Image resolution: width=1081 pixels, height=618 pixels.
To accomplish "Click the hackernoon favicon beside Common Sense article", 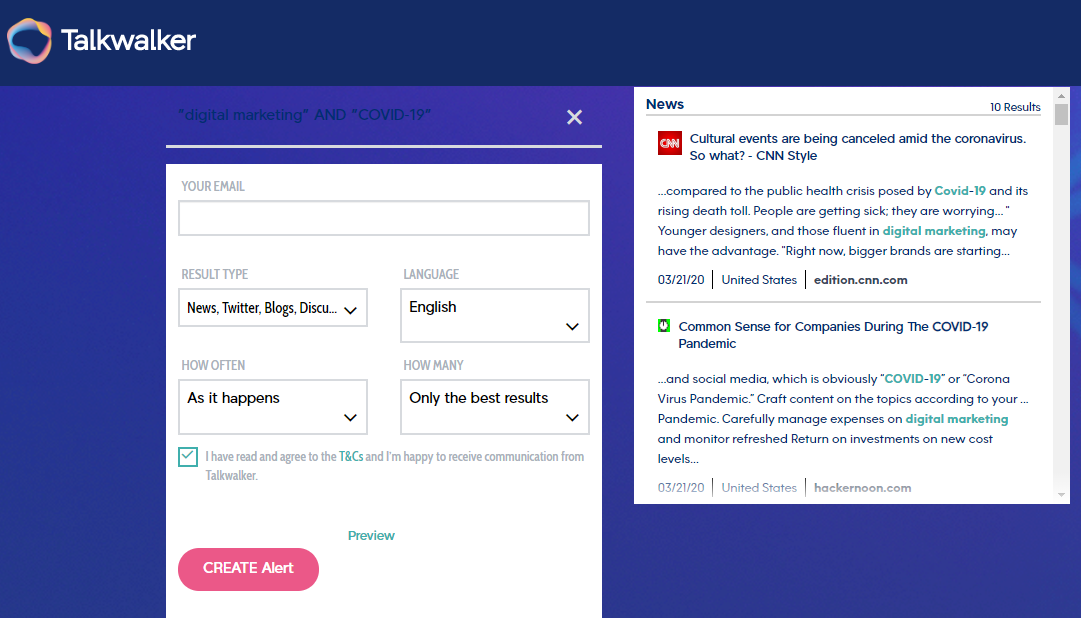I will (664, 326).
